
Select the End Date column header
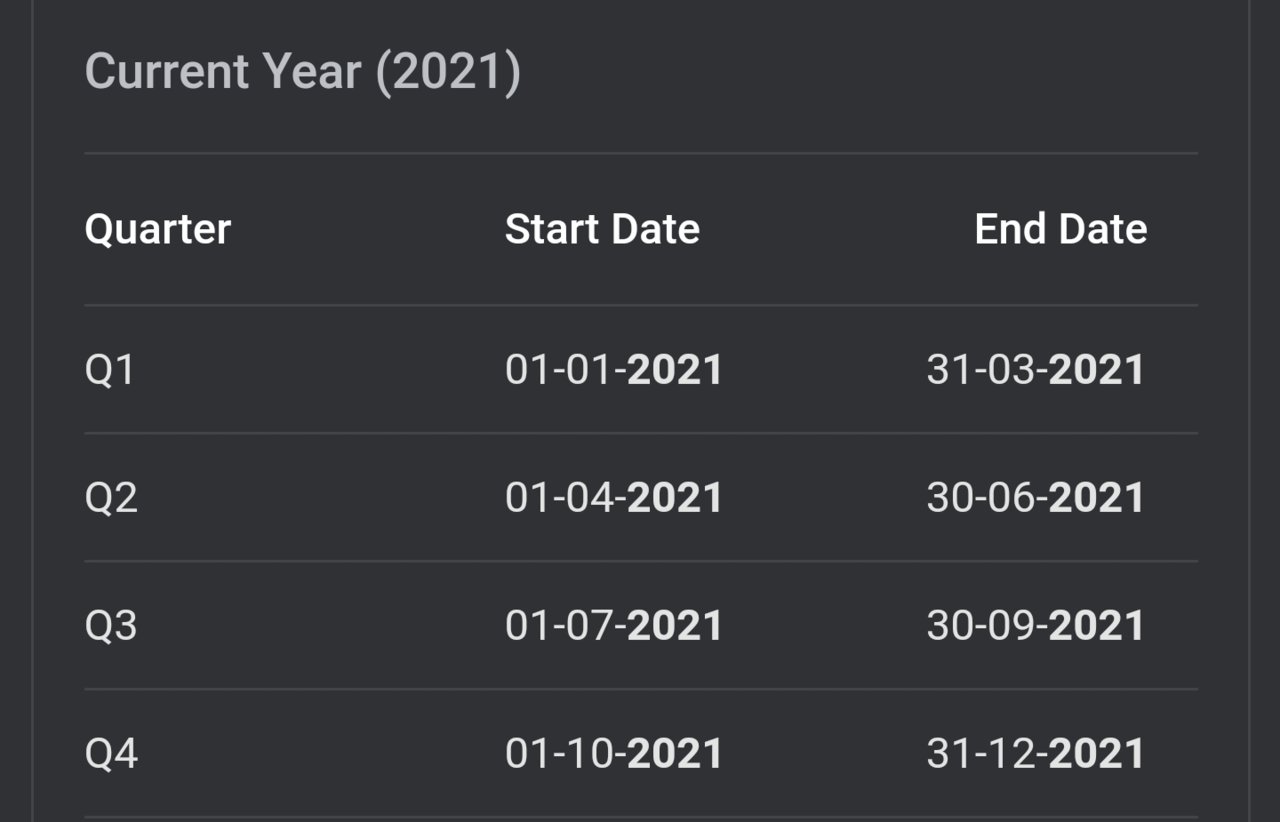(1061, 229)
